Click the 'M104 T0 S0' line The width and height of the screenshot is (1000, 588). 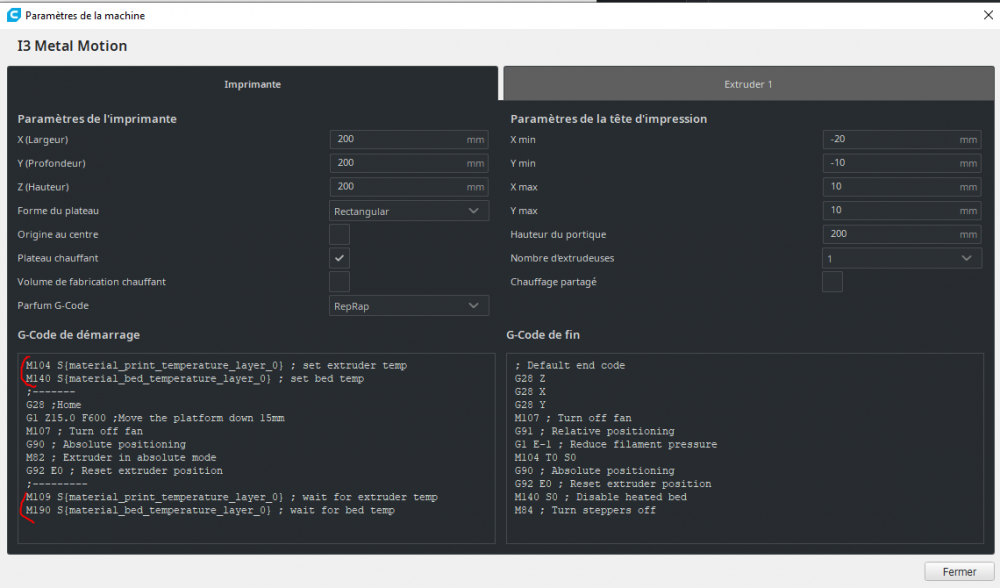coord(545,457)
